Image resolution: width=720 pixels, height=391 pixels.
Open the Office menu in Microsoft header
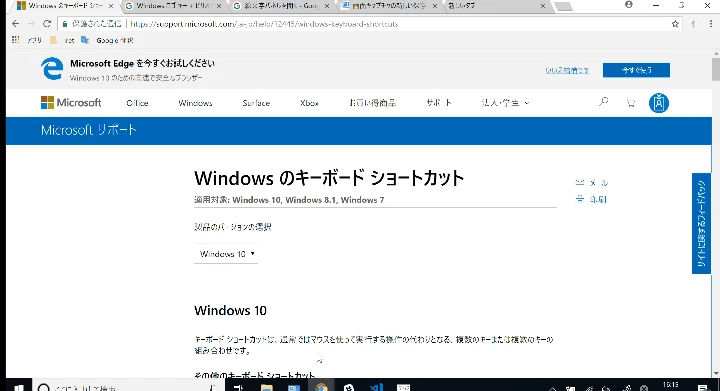pyautogui.click(x=137, y=103)
